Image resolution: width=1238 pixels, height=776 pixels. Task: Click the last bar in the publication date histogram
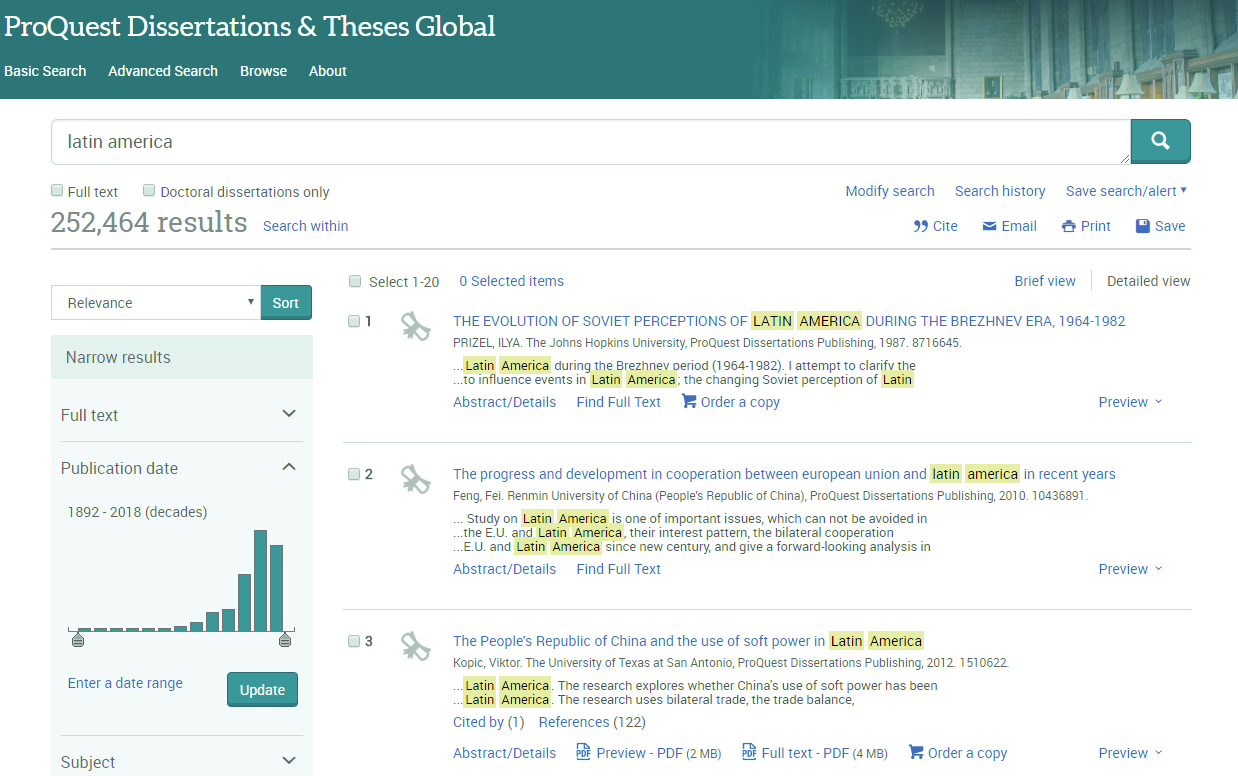click(x=277, y=588)
